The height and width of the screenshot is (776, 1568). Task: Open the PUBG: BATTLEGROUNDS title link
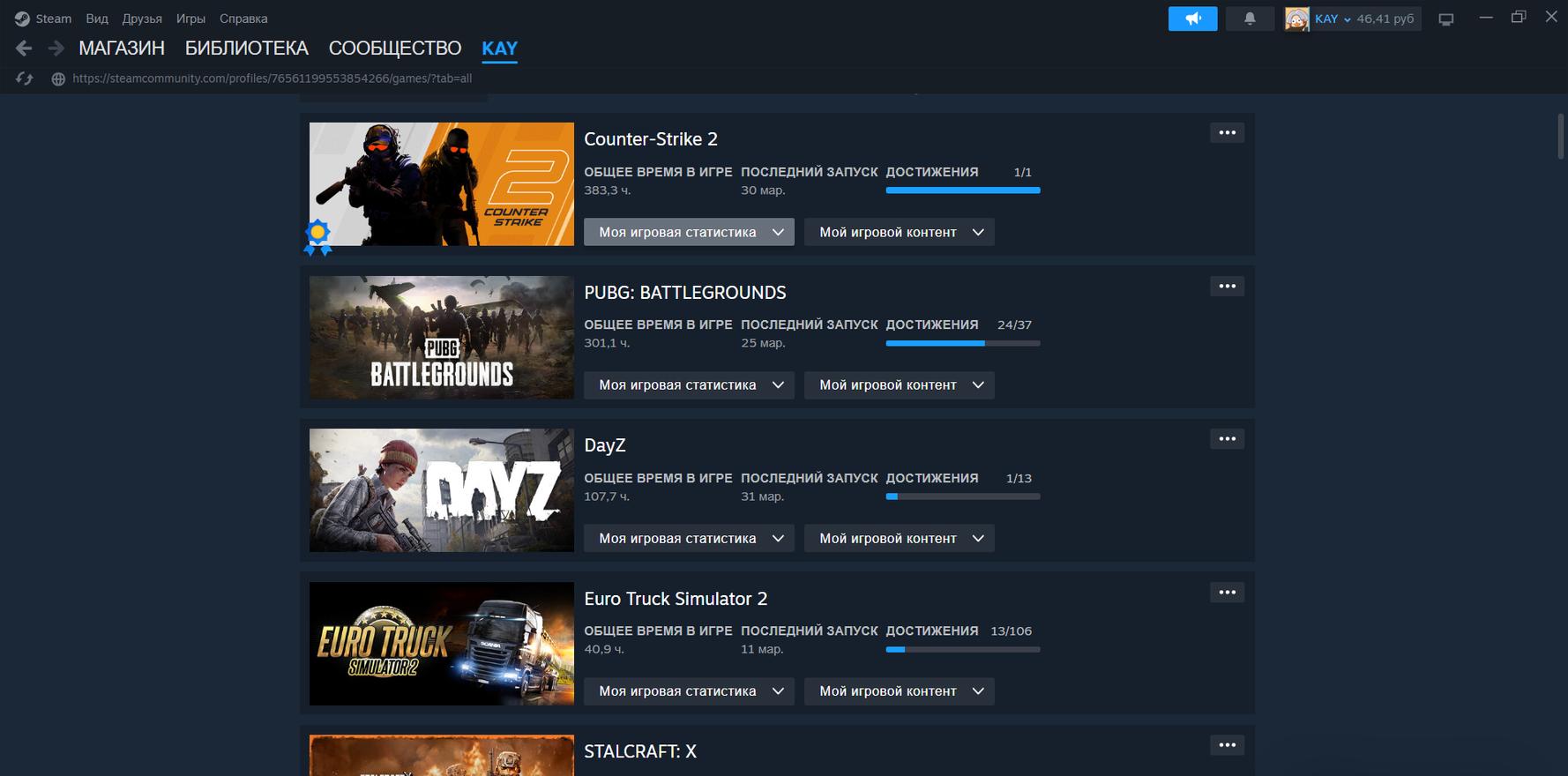(684, 293)
